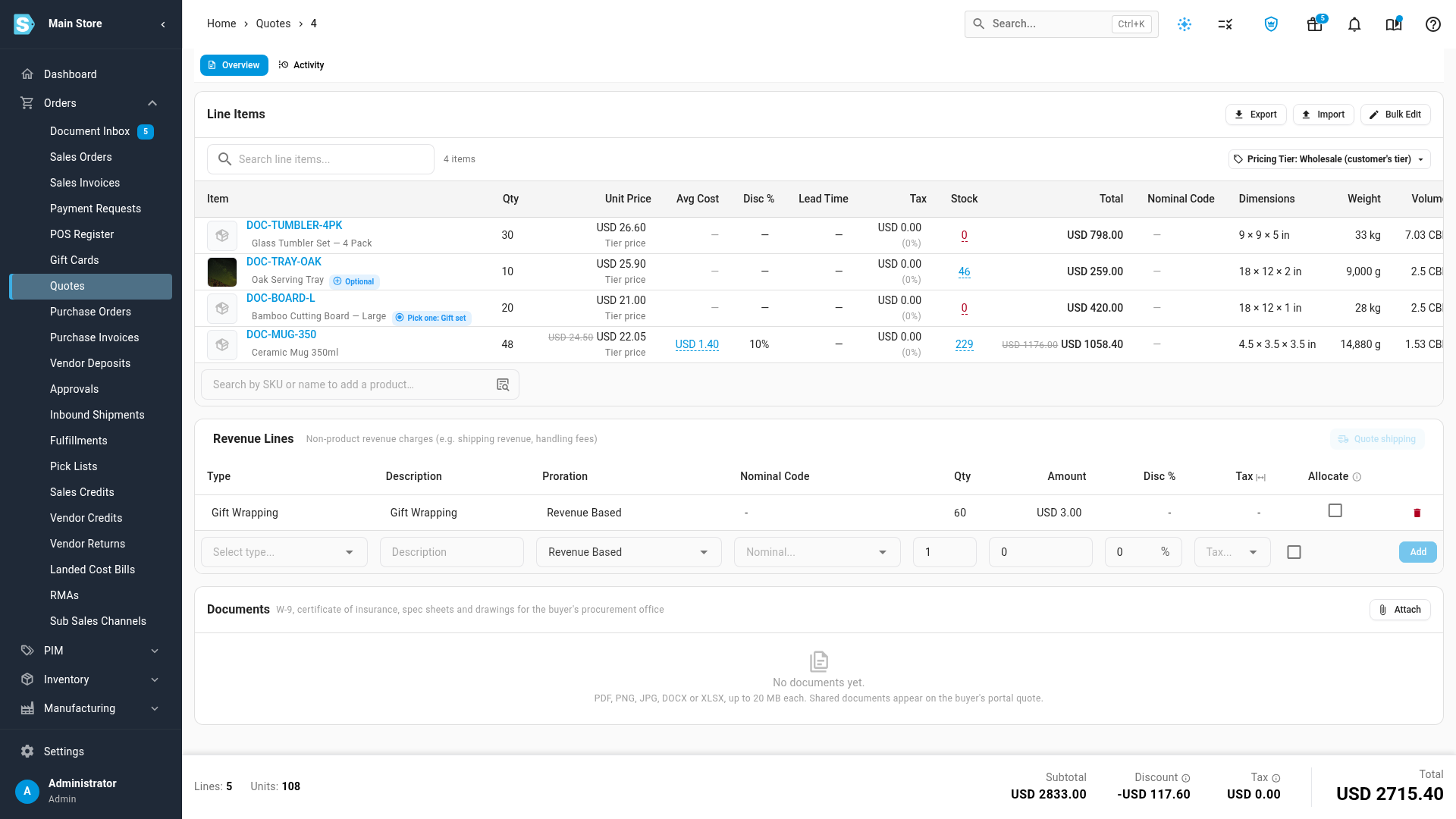The width and height of the screenshot is (1456, 819).
Task: Delete the Gift Wrapping revenue line
Action: tap(1417, 513)
